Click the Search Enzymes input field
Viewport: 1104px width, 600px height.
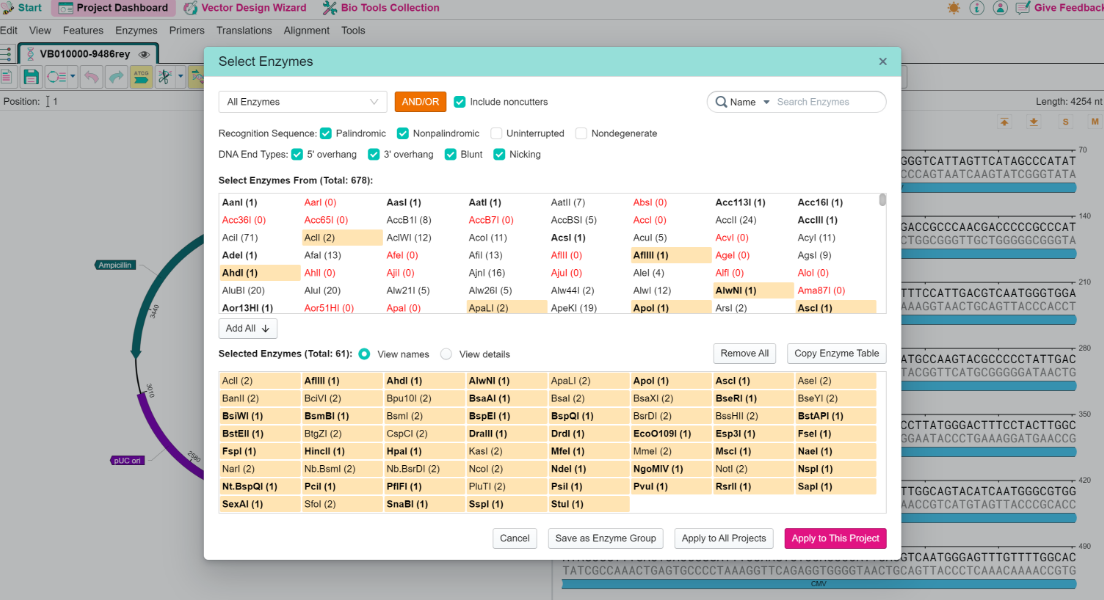pos(826,102)
